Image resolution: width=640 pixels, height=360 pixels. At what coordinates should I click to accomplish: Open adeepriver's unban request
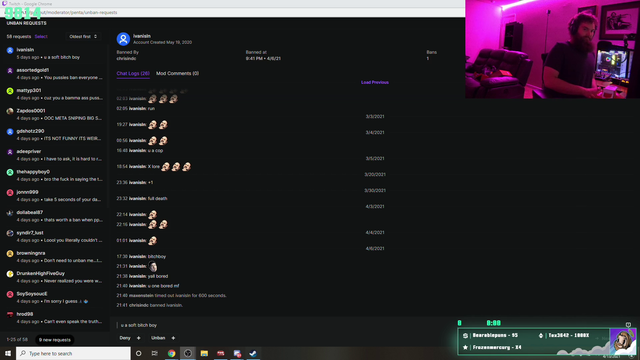[54, 155]
